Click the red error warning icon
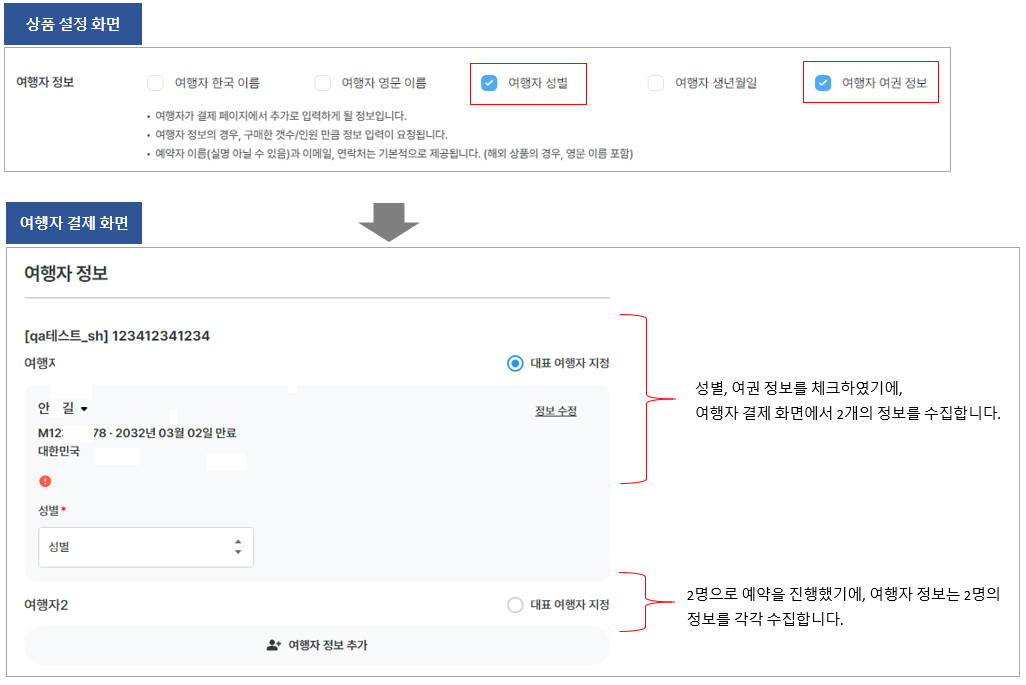The image size is (1026, 685). pos(45,481)
